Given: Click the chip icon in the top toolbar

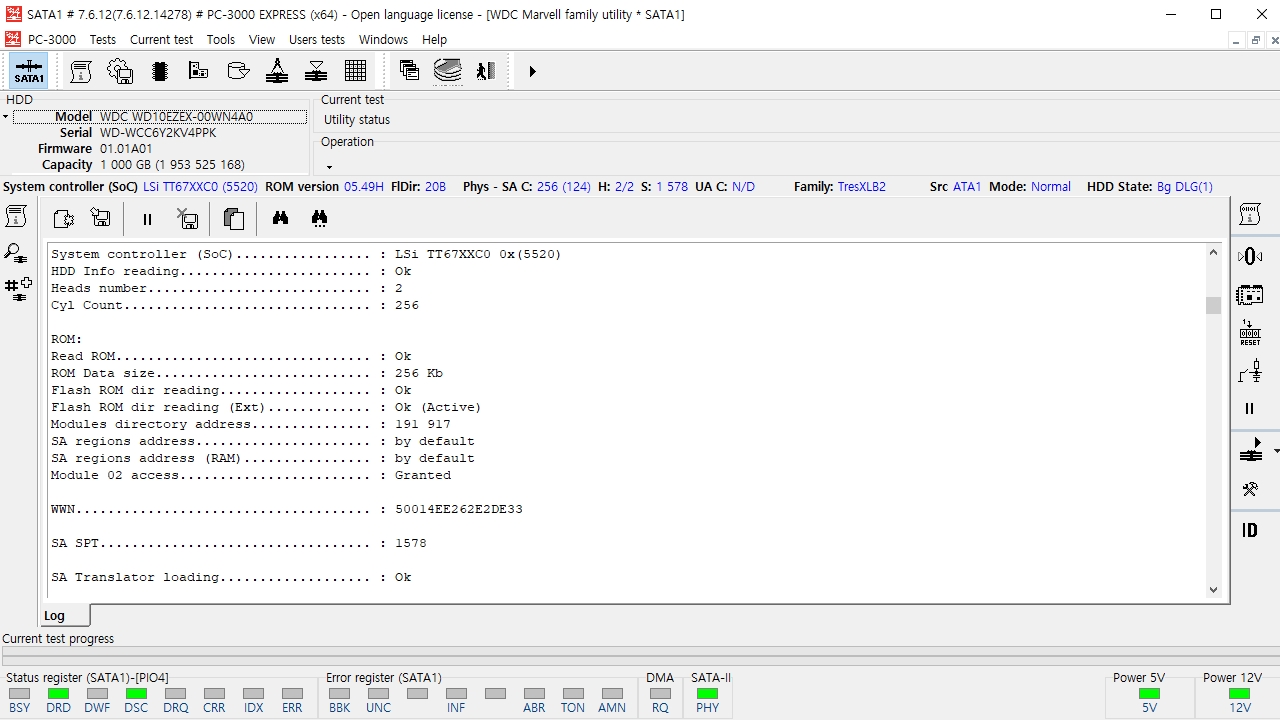Looking at the screenshot, I should (159, 71).
